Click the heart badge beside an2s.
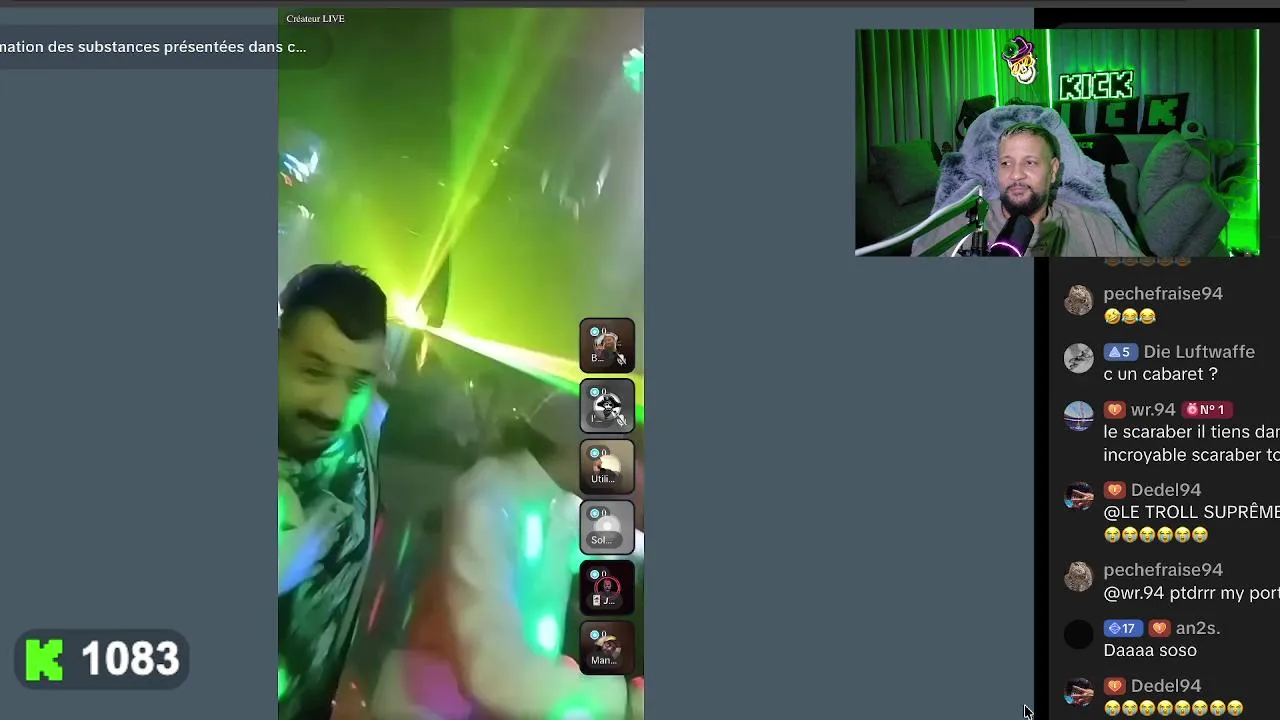The image size is (1280, 720). point(1159,628)
